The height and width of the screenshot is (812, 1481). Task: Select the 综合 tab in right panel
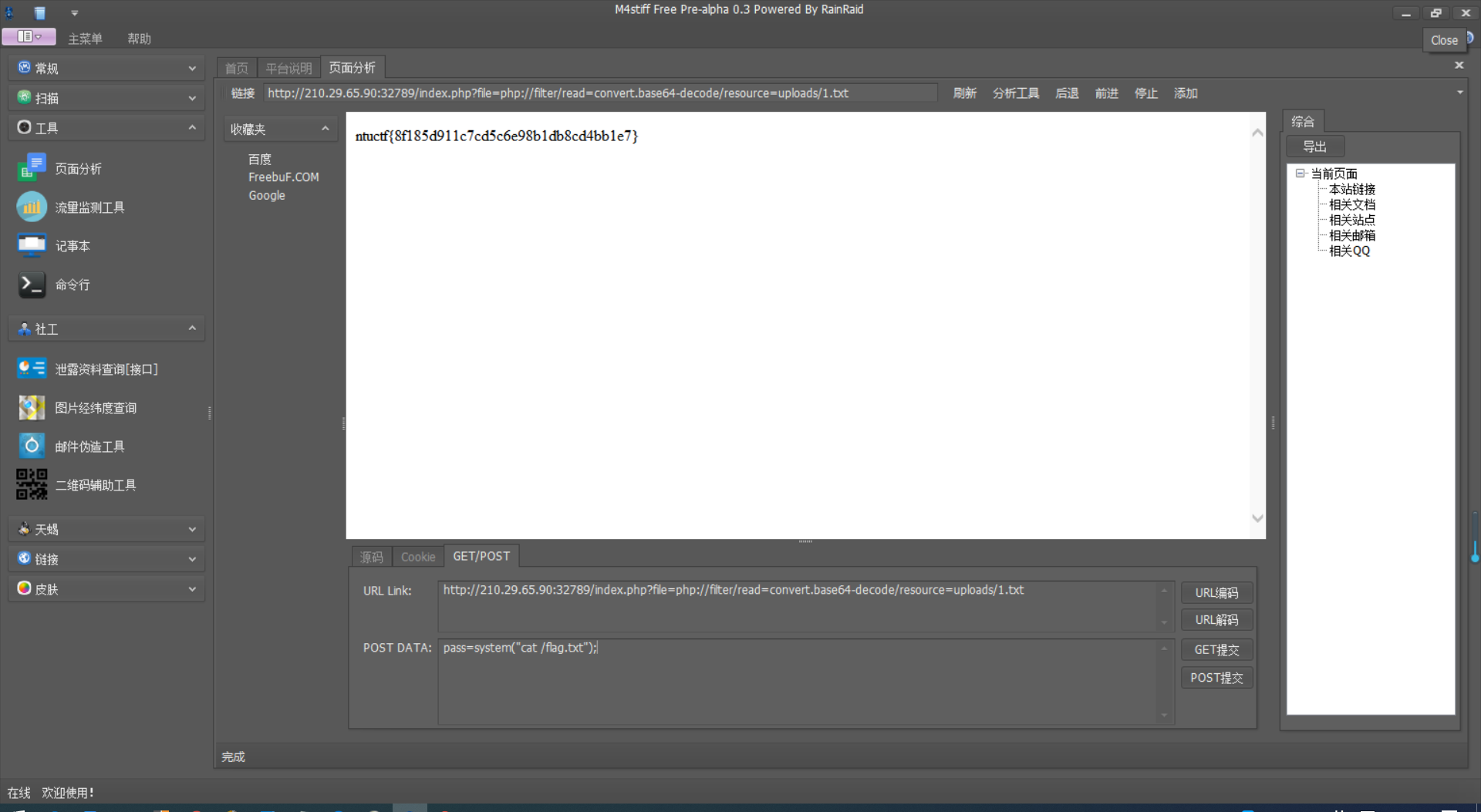point(1303,121)
